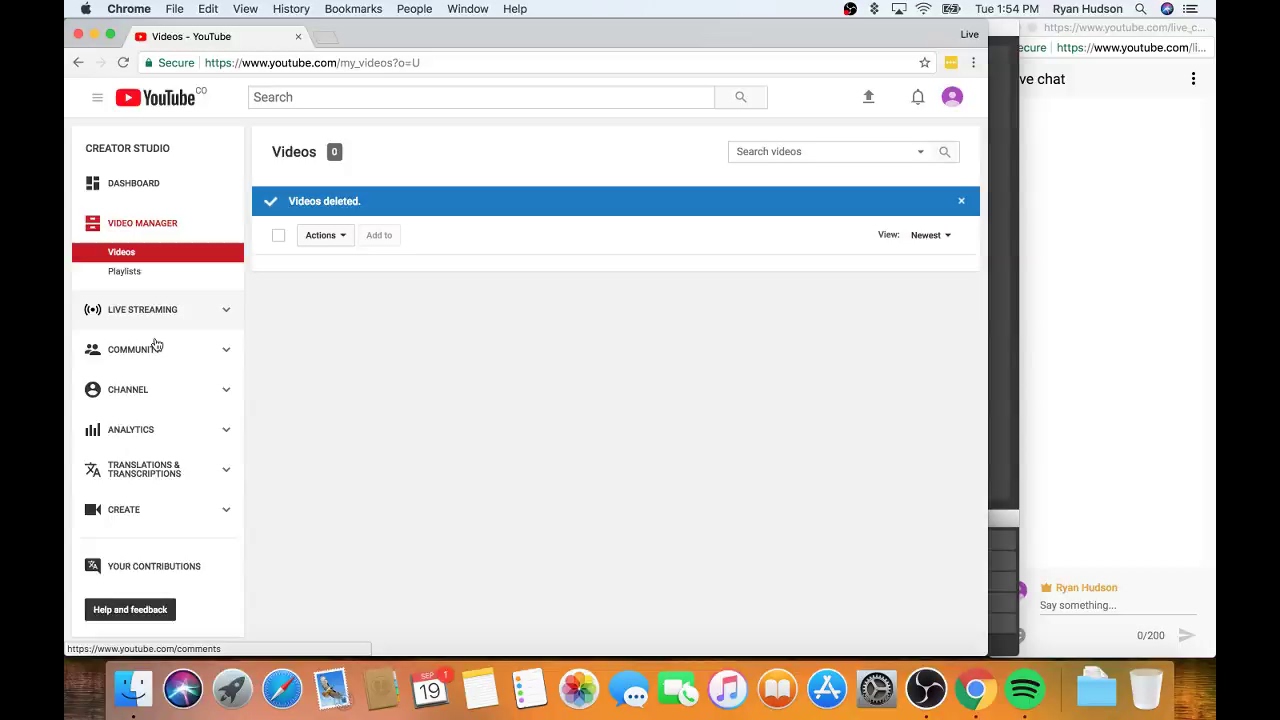Open the Newest view sort dropdown
Image resolution: width=1280 pixels, height=720 pixels.
point(931,235)
